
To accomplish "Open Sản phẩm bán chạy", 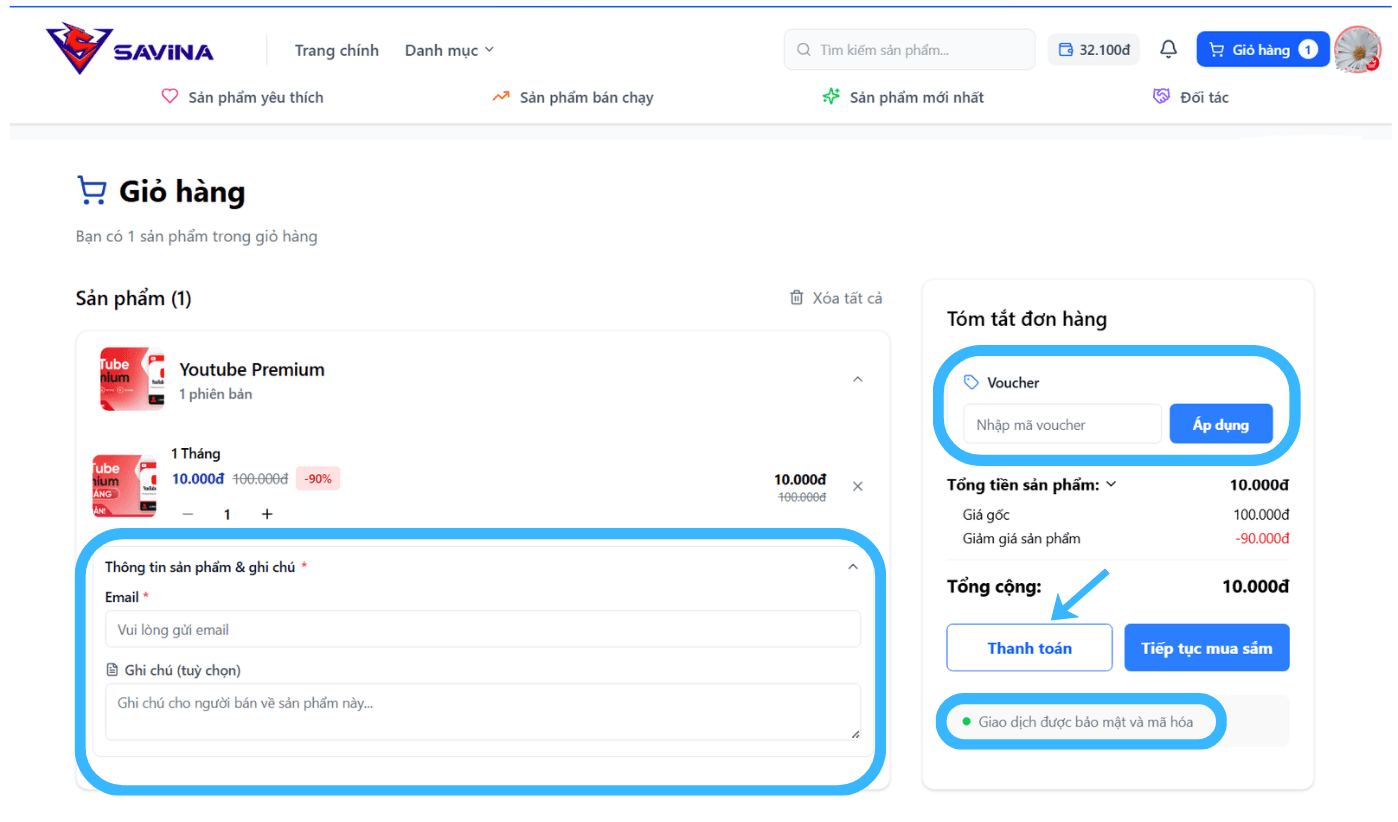I will point(573,97).
